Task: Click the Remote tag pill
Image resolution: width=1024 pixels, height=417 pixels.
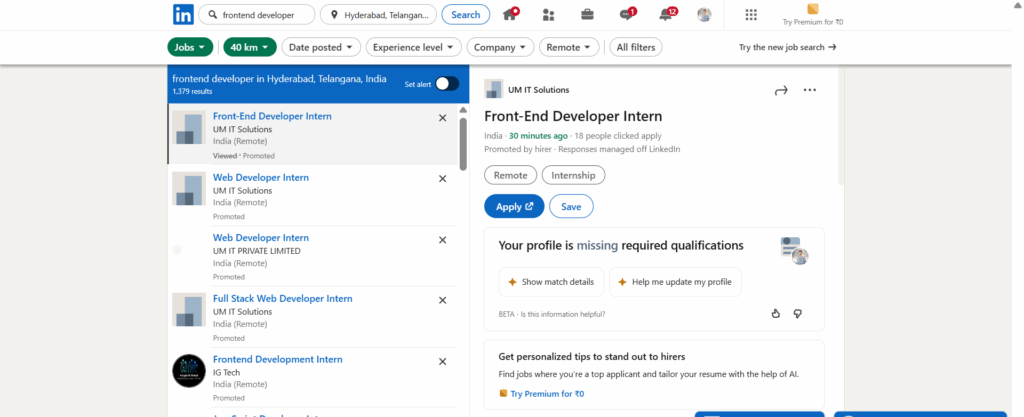Action: 510,175
